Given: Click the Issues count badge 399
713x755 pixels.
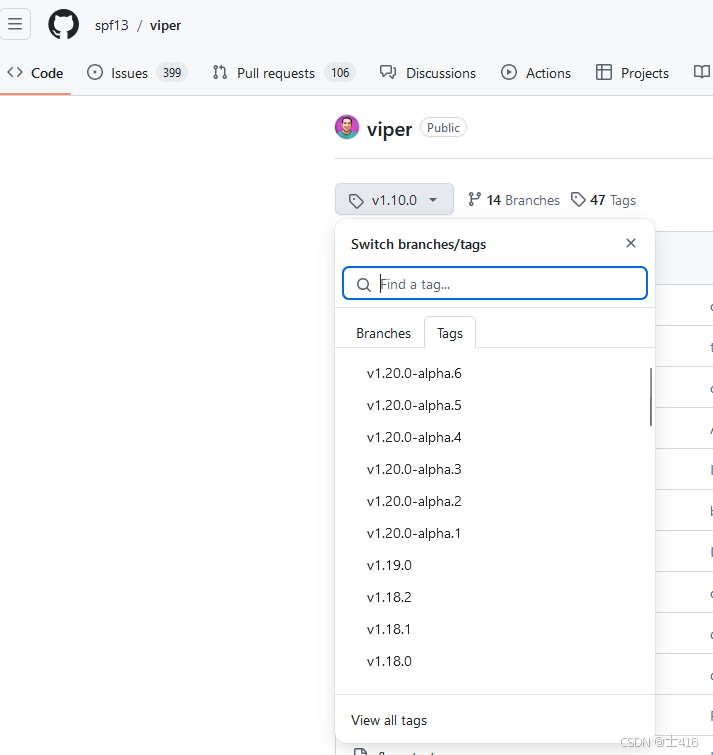Looking at the screenshot, I should tap(172, 73).
